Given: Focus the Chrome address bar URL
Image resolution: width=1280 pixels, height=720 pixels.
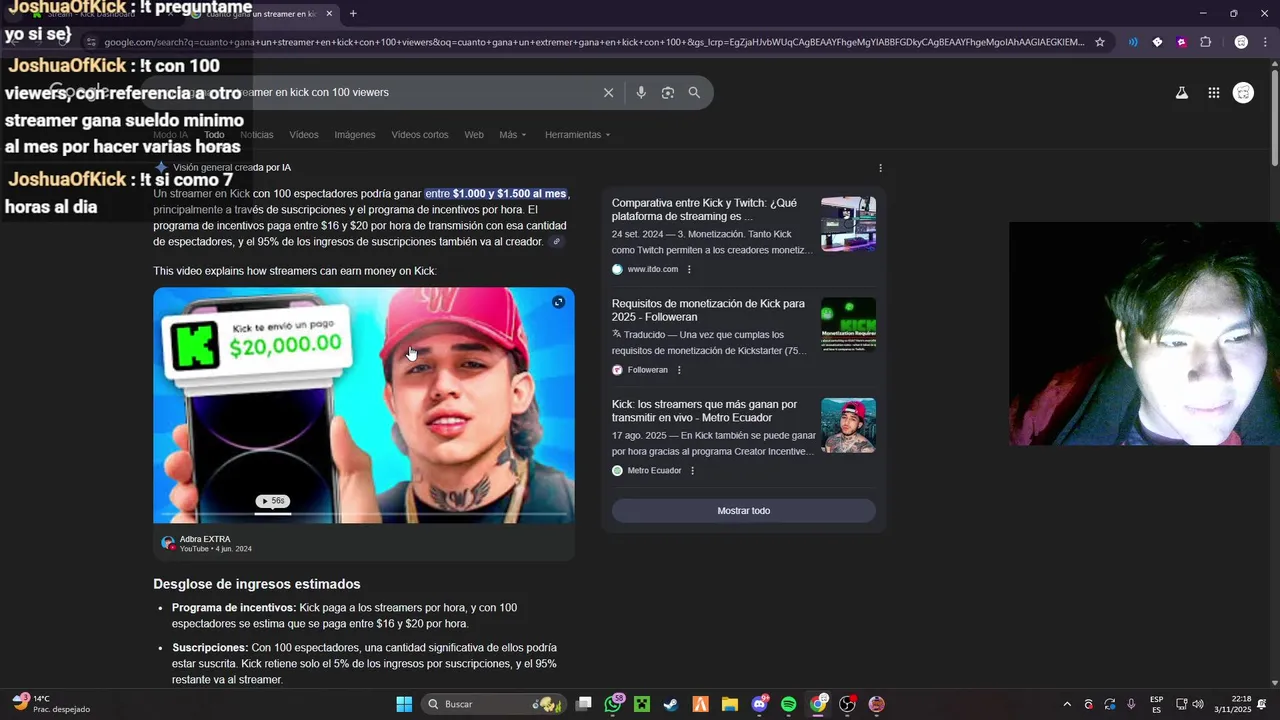Looking at the screenshot, I should click(x=594, y=42).
